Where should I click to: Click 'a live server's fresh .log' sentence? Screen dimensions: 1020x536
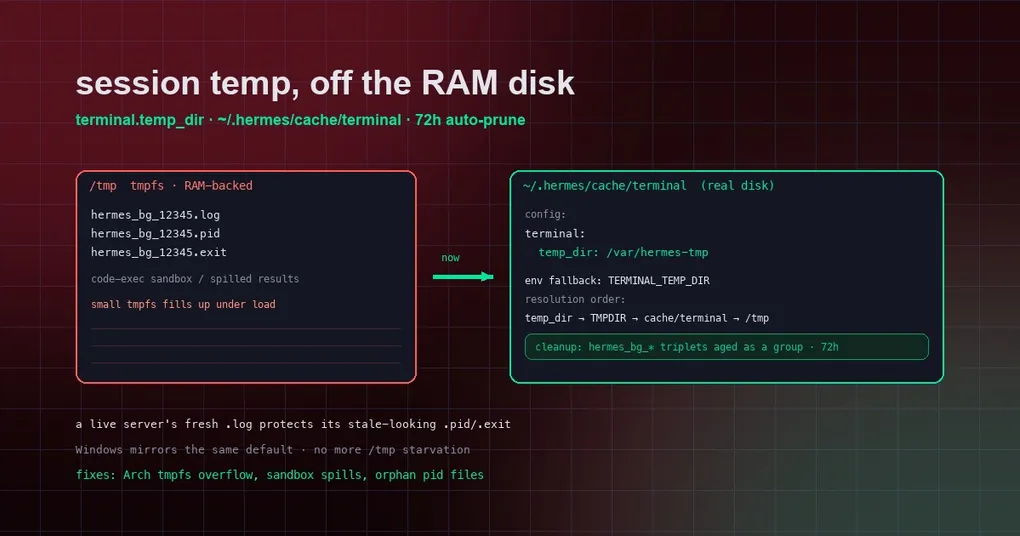[x=293, y=424]
